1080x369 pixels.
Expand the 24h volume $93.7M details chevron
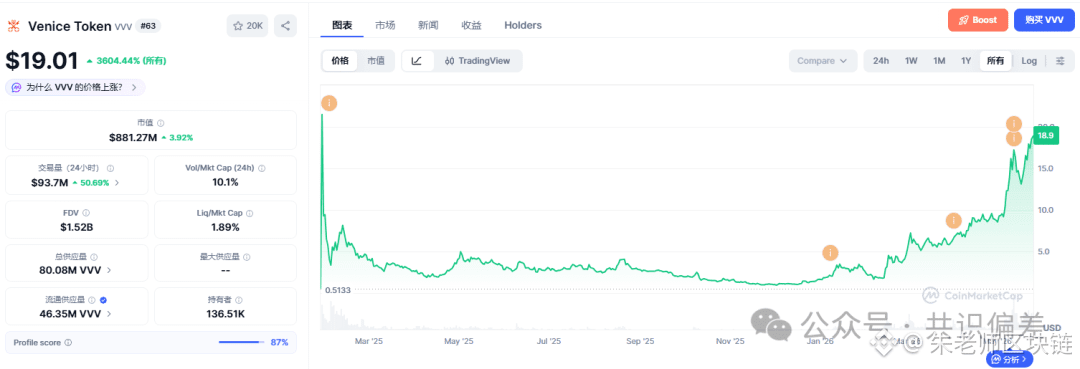pyautogui.click(x=116, y=182)
